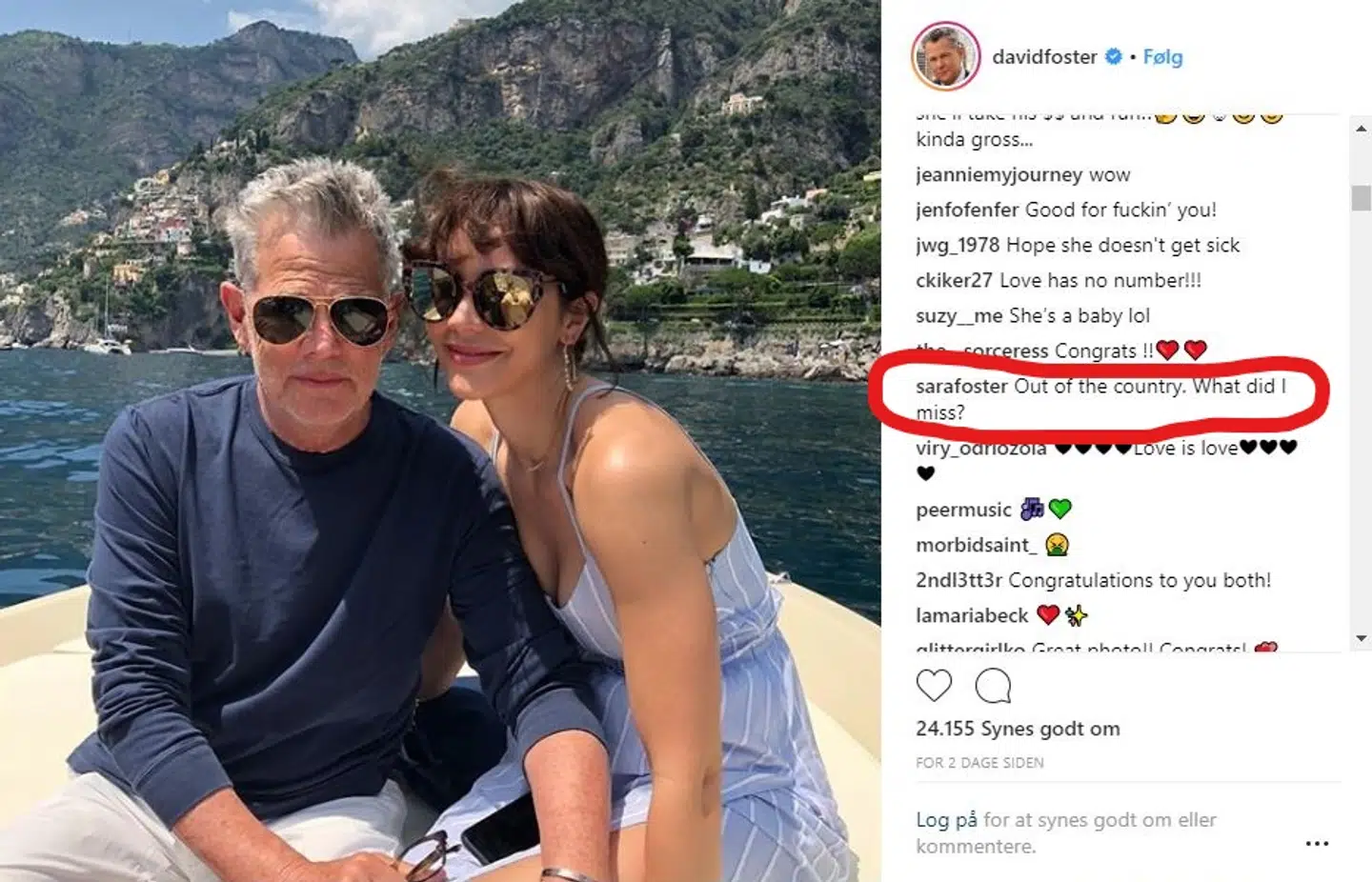Open comment field via speech bubble icon
This screenshot has width=1372, height=882.
pyautogui.click(x=994, y=685)
